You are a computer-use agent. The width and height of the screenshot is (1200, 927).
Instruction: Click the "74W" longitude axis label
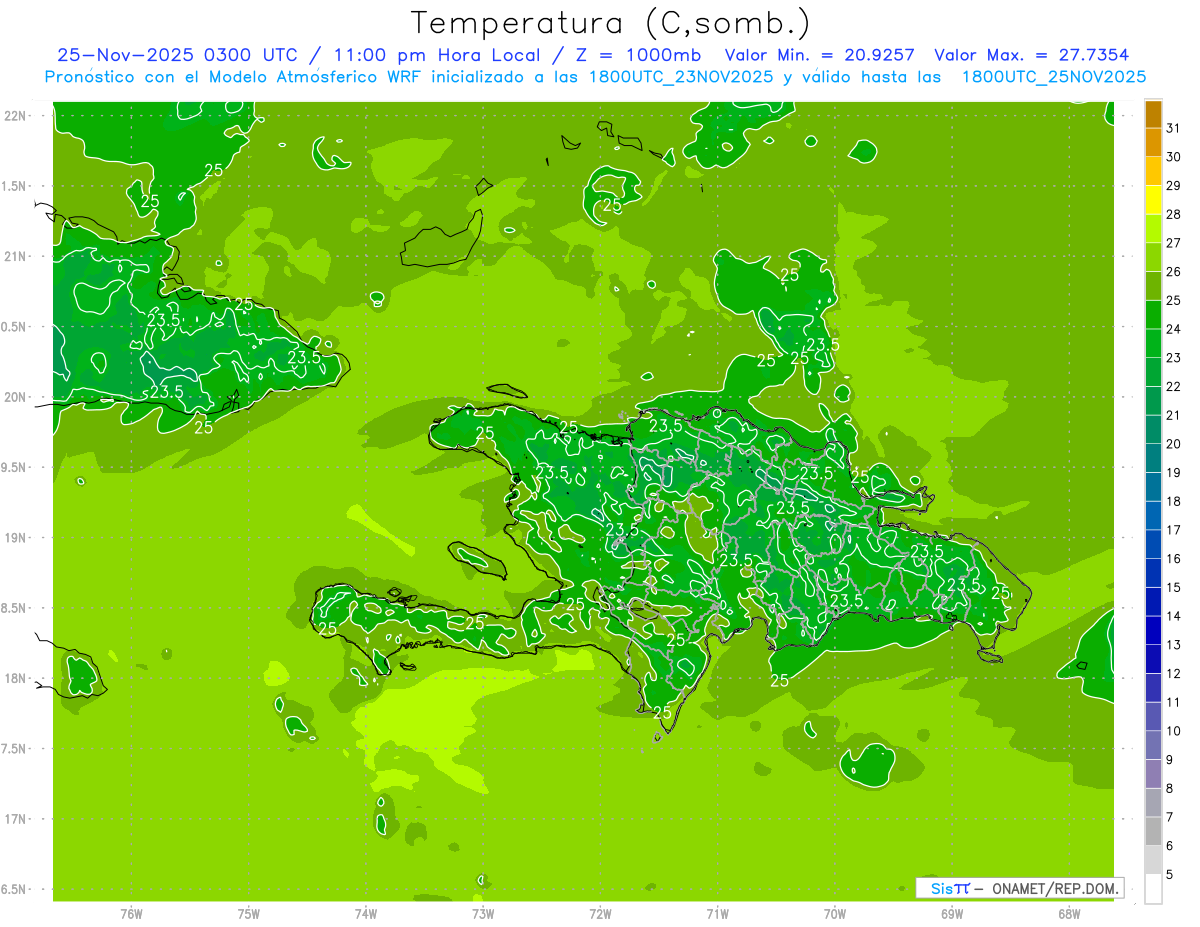coord(366,914)
